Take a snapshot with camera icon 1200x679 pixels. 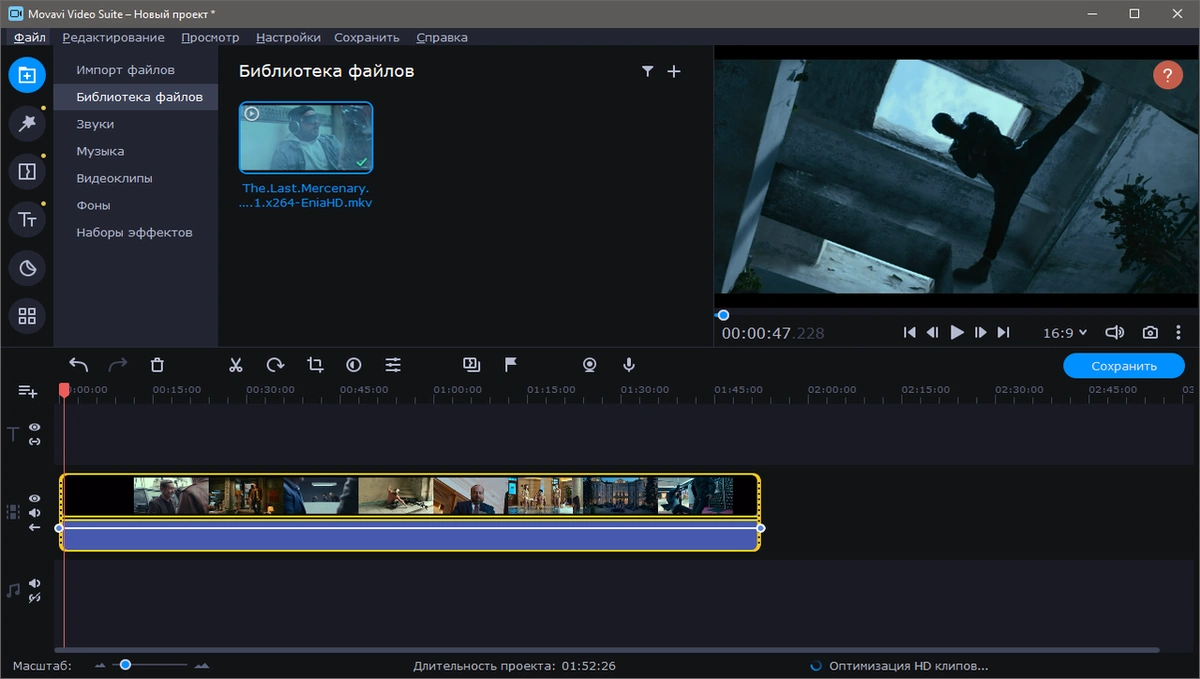click(1151, 333)
